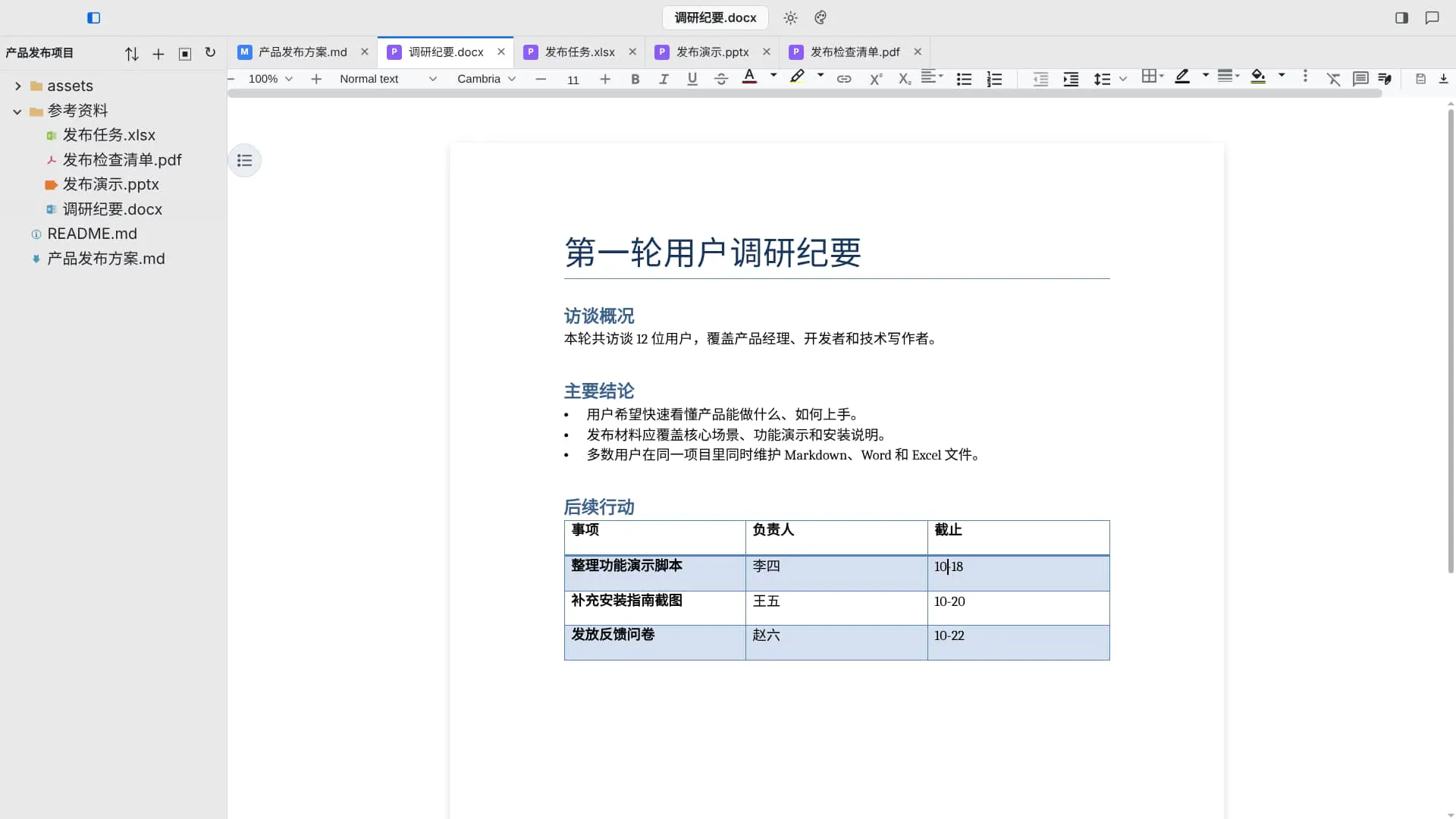
Task: Open the document outline button
Action: click(244, 160)
